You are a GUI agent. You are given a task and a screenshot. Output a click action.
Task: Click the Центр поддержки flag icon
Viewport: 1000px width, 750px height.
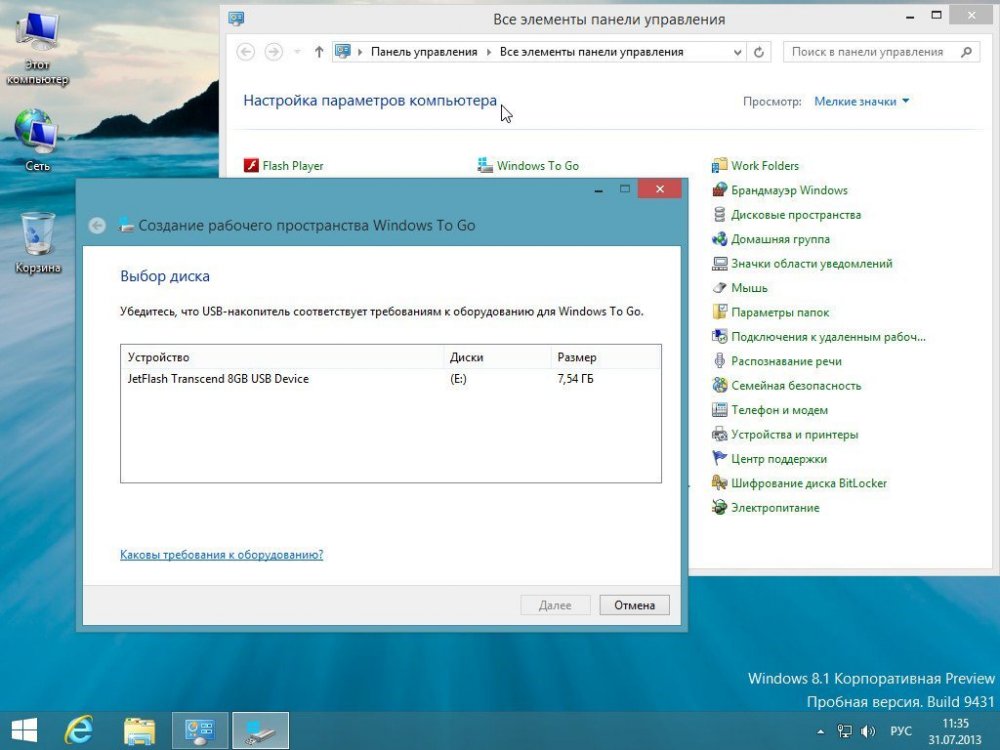pos(719,459)
